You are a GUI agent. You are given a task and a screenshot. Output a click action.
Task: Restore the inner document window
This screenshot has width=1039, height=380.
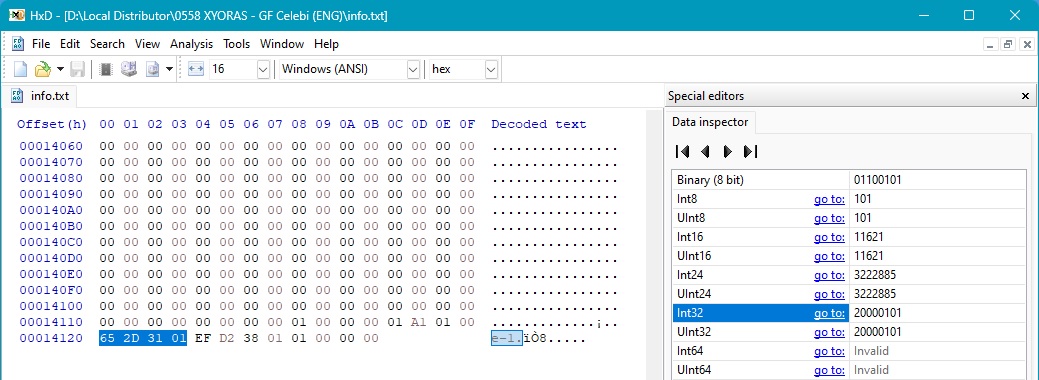coord(1008,44)
